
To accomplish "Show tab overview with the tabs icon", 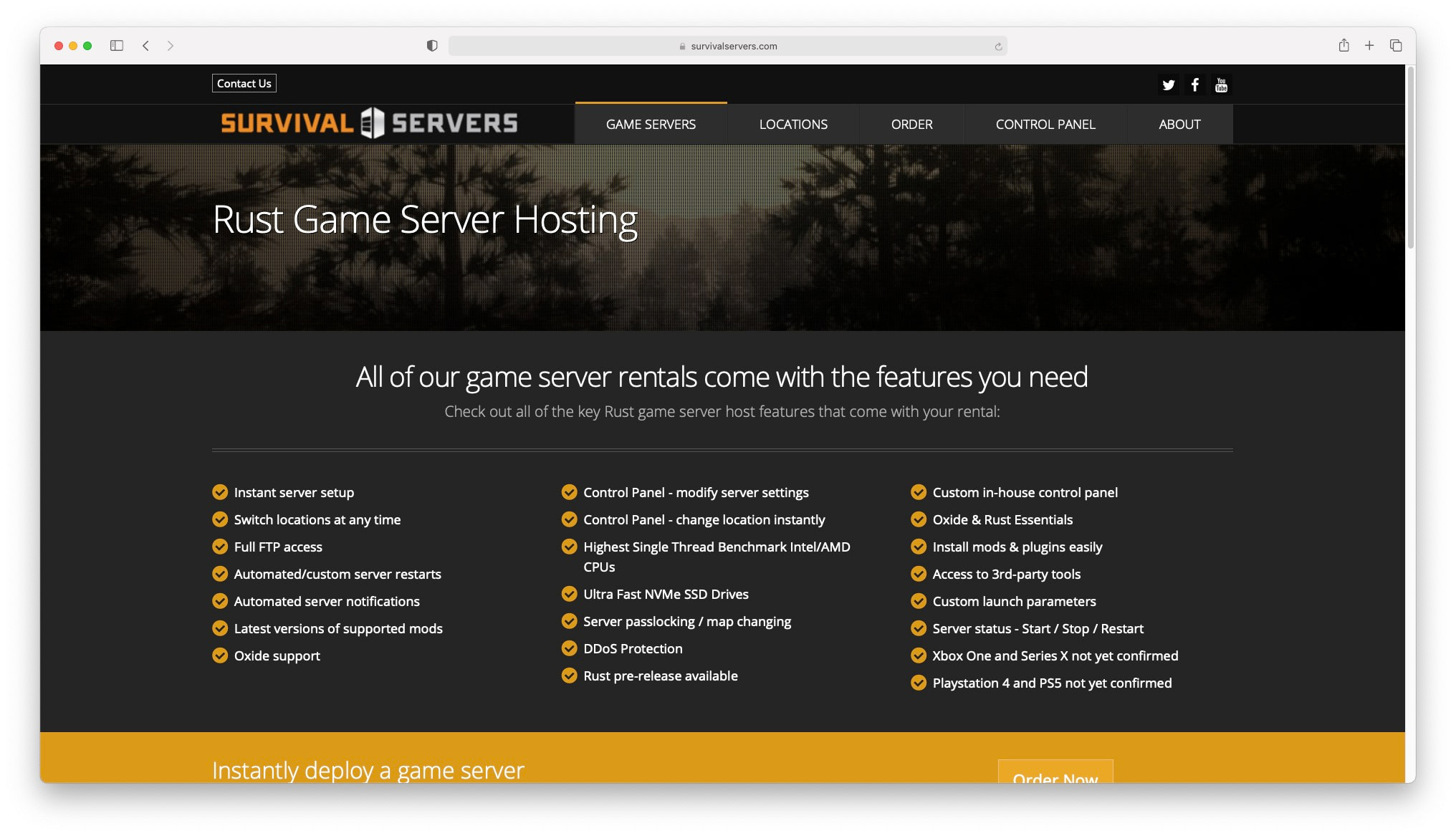I will coord(1396,44).
